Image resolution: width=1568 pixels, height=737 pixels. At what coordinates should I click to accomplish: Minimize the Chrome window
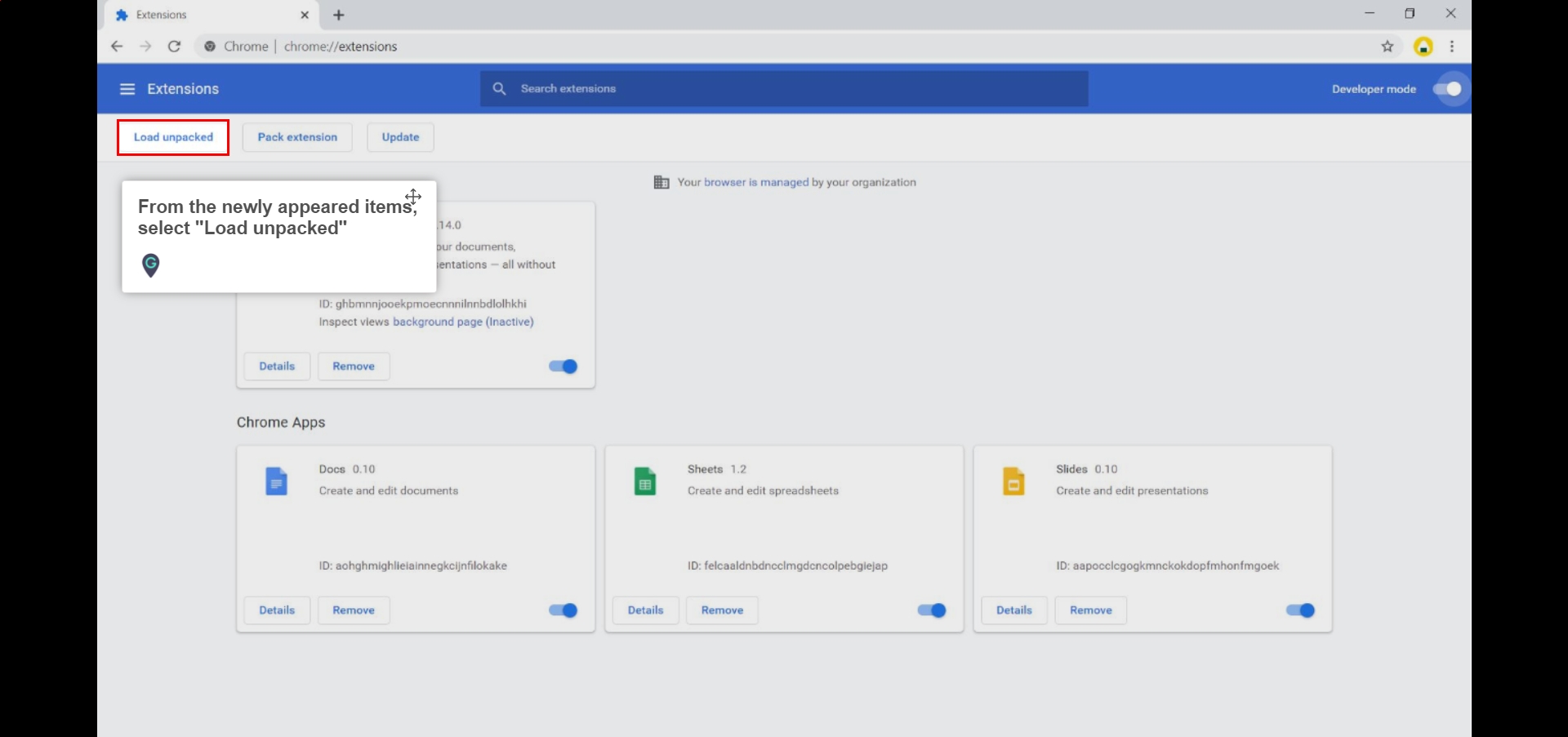pyautogui.click(x=1370, y=13)
